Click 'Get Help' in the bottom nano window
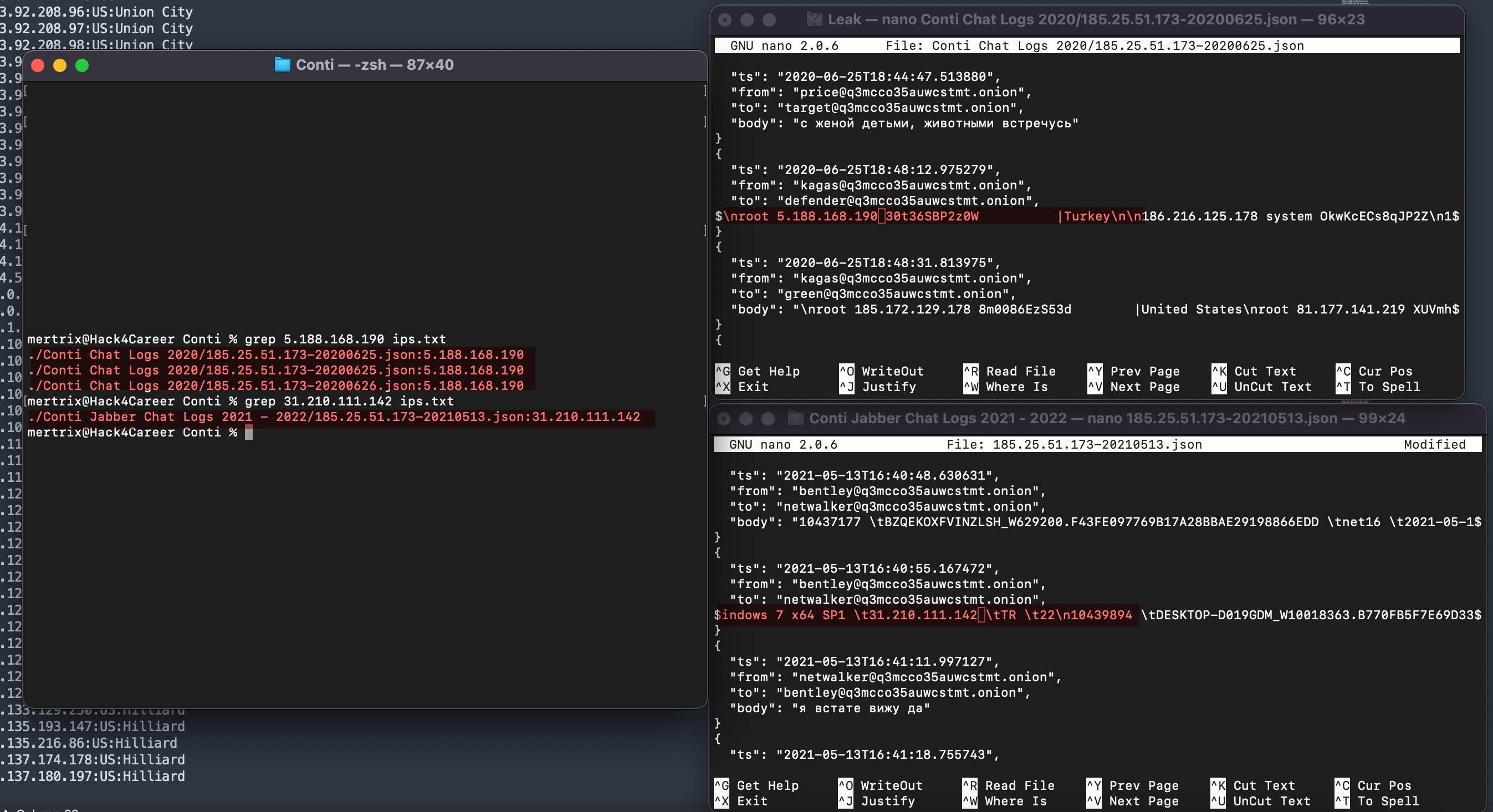The image size is (1493, 812). pyautogui.click(x=768, y=785)
